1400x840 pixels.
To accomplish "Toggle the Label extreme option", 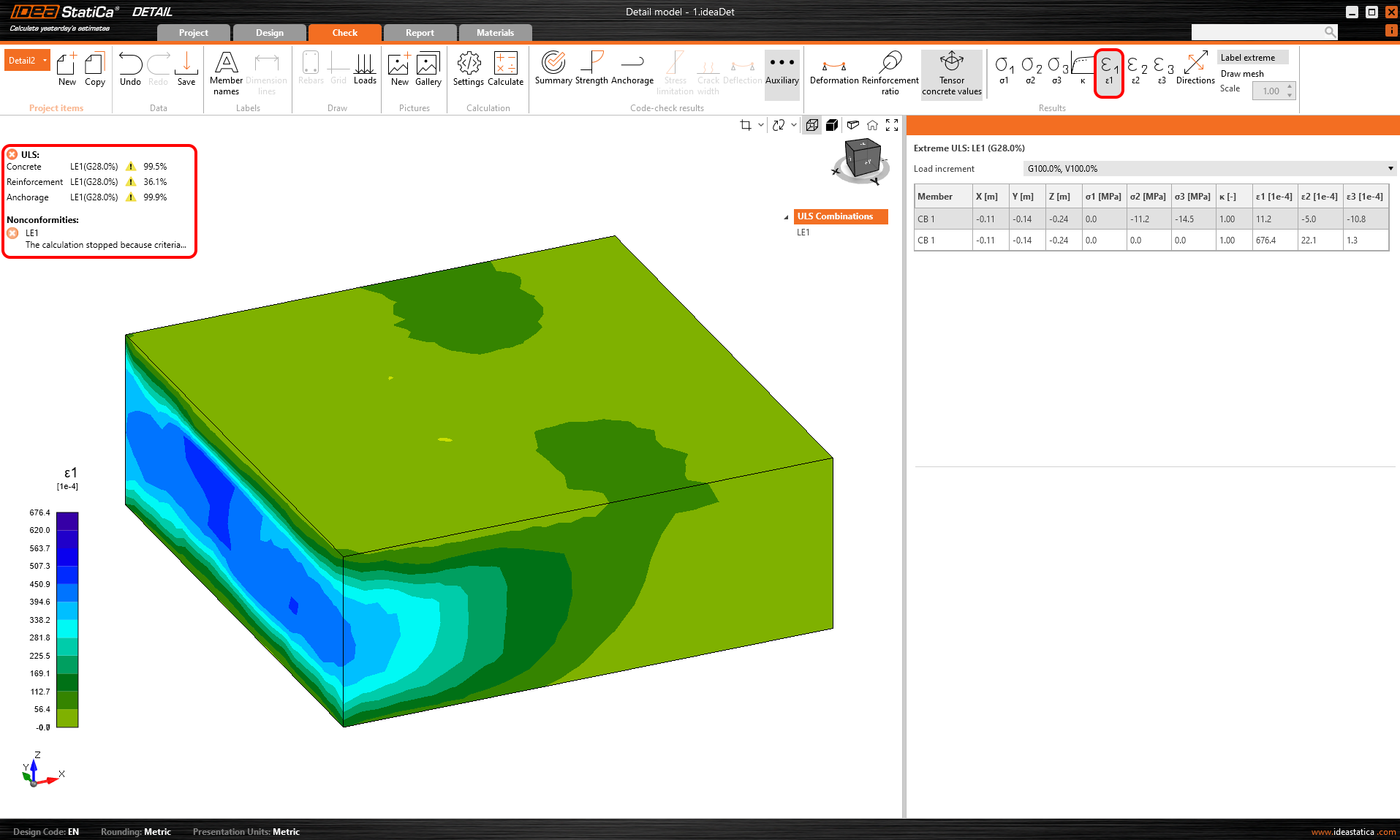I will 1252,57.
